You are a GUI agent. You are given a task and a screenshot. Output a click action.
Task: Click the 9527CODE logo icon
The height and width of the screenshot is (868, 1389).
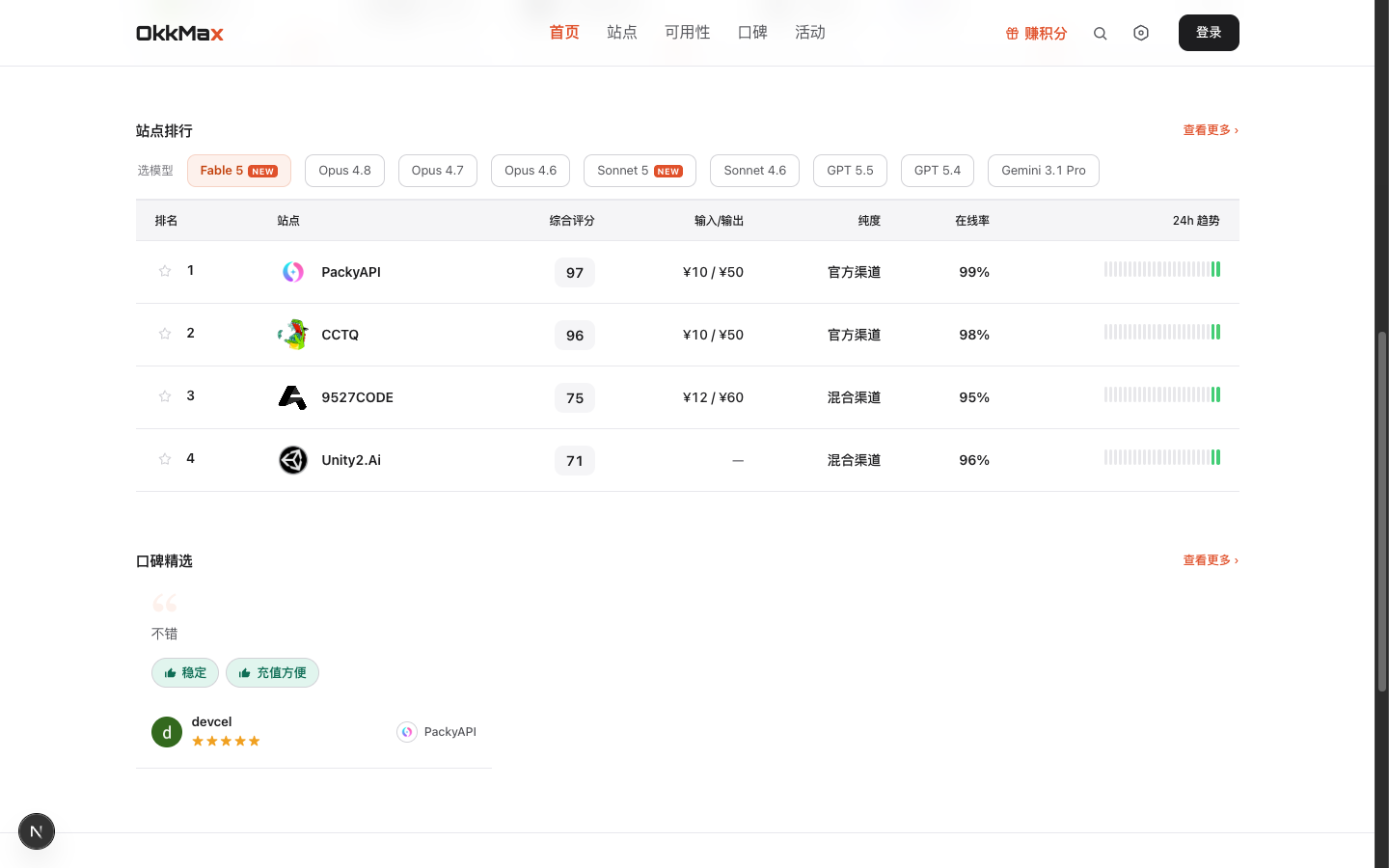tap(293, 397)
